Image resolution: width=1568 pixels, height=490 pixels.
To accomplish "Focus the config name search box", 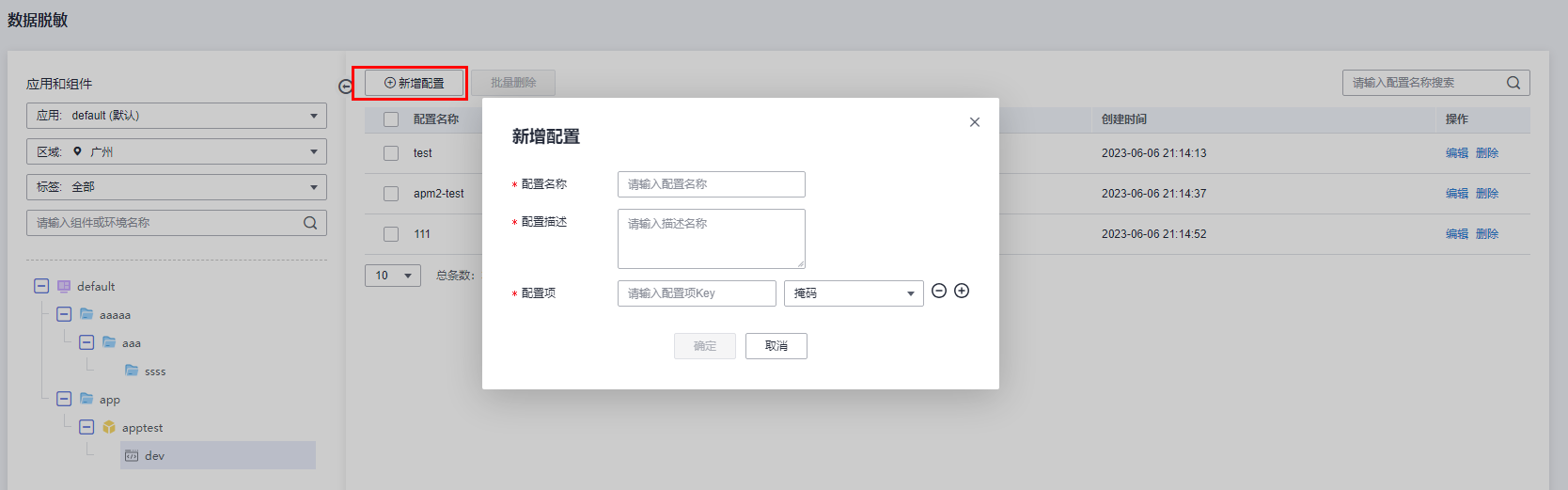I will pos(1436,83).
